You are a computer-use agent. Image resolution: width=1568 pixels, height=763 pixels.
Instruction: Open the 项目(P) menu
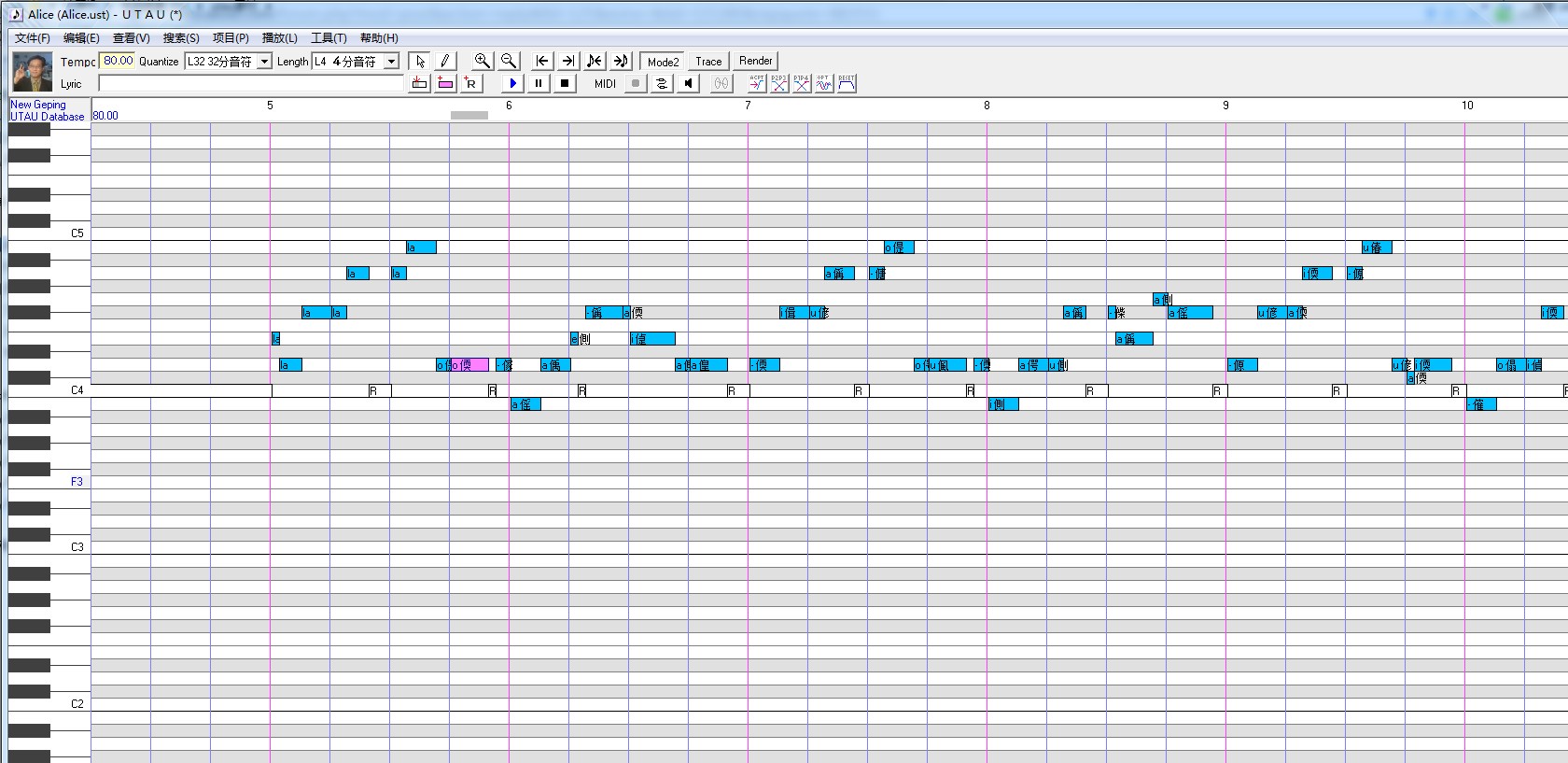point(231,38)
